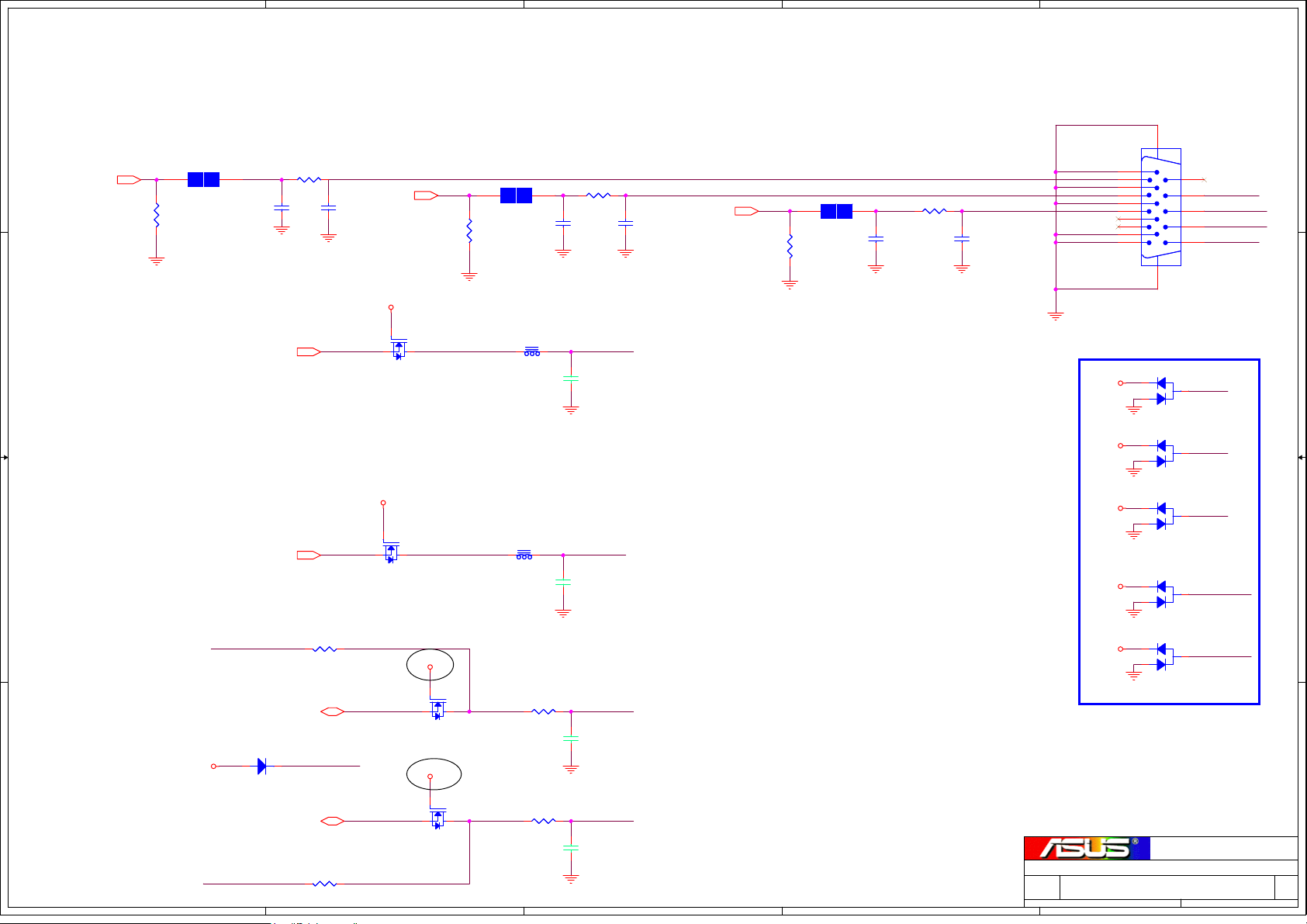This screenshot has width=1307, height=924.
Task: Click the arrow marker on right page border
Action: point(1302,458)
